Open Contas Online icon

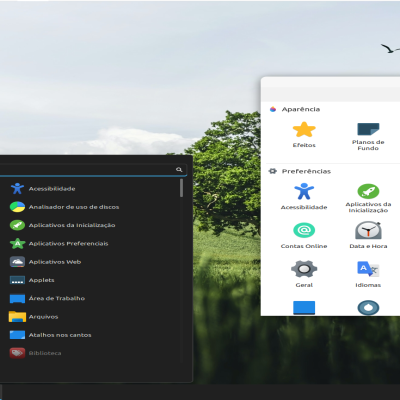[304, 230]
